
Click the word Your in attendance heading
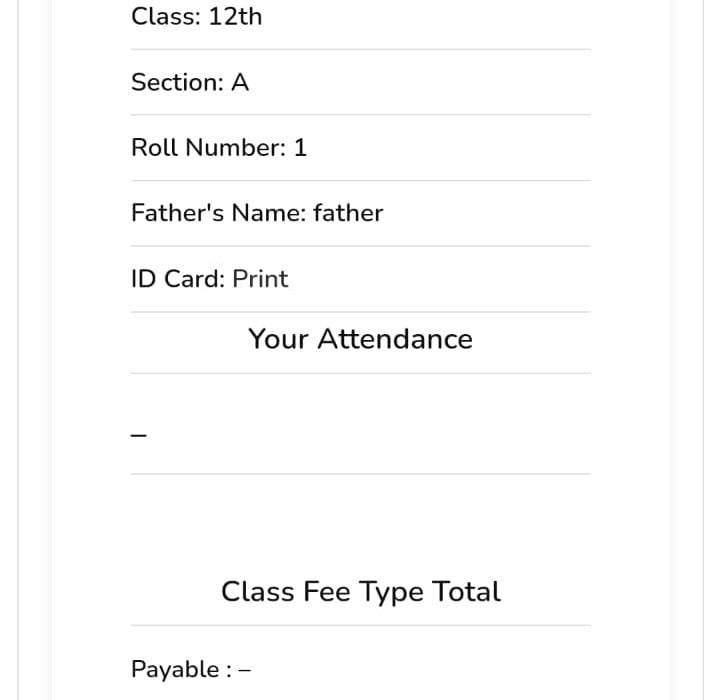coord(279,339)
